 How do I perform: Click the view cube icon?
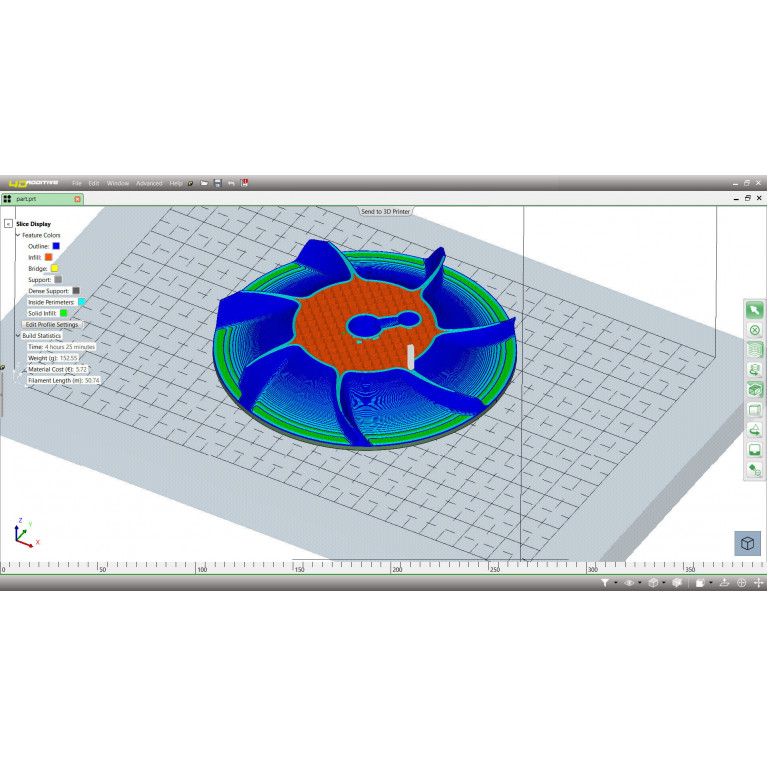(747, 543)
